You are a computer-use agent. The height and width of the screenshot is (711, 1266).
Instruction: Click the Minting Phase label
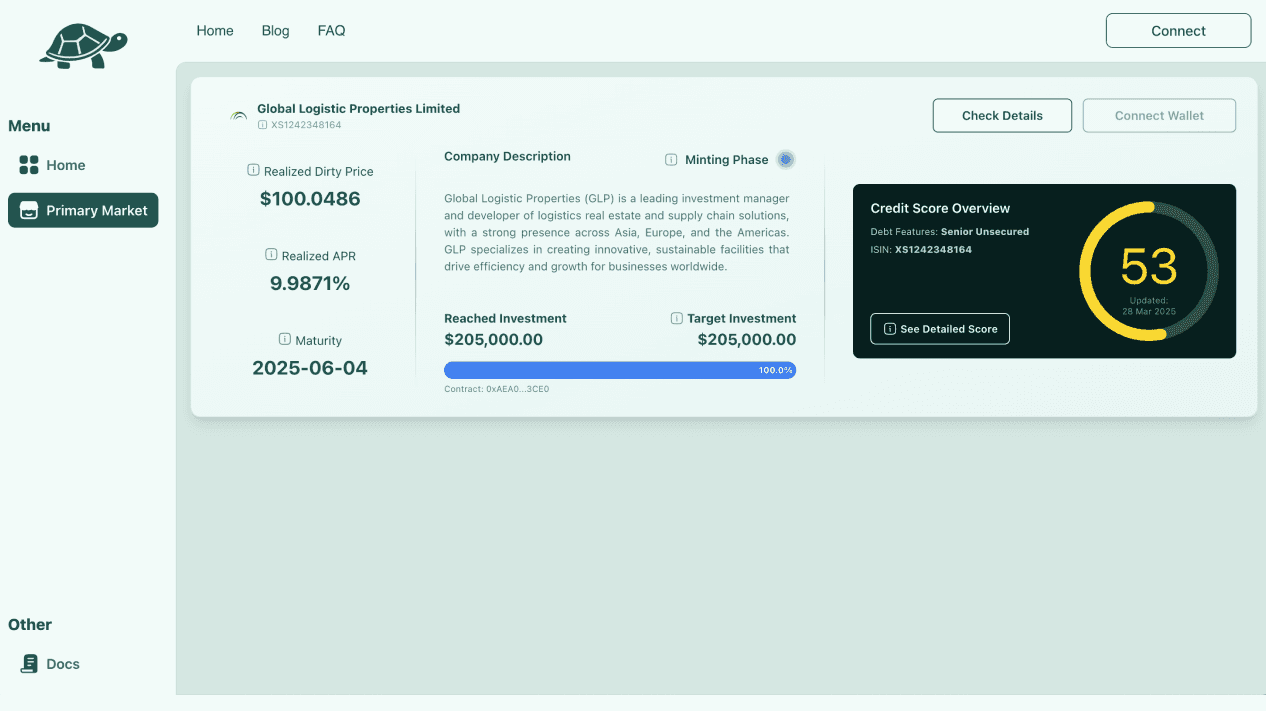pos(727,159)
